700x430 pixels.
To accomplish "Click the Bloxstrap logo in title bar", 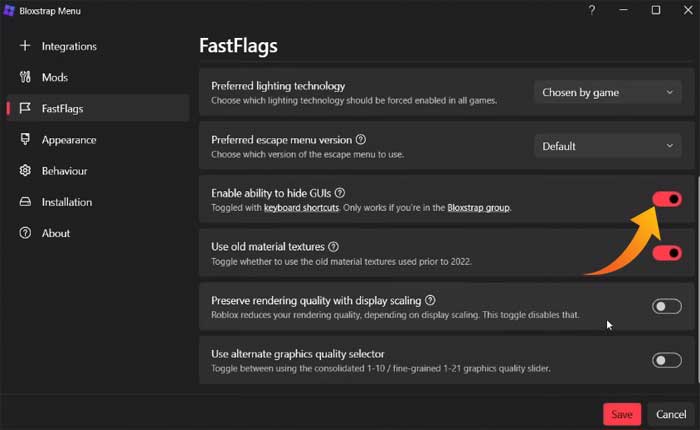I will tap(9, 10).
